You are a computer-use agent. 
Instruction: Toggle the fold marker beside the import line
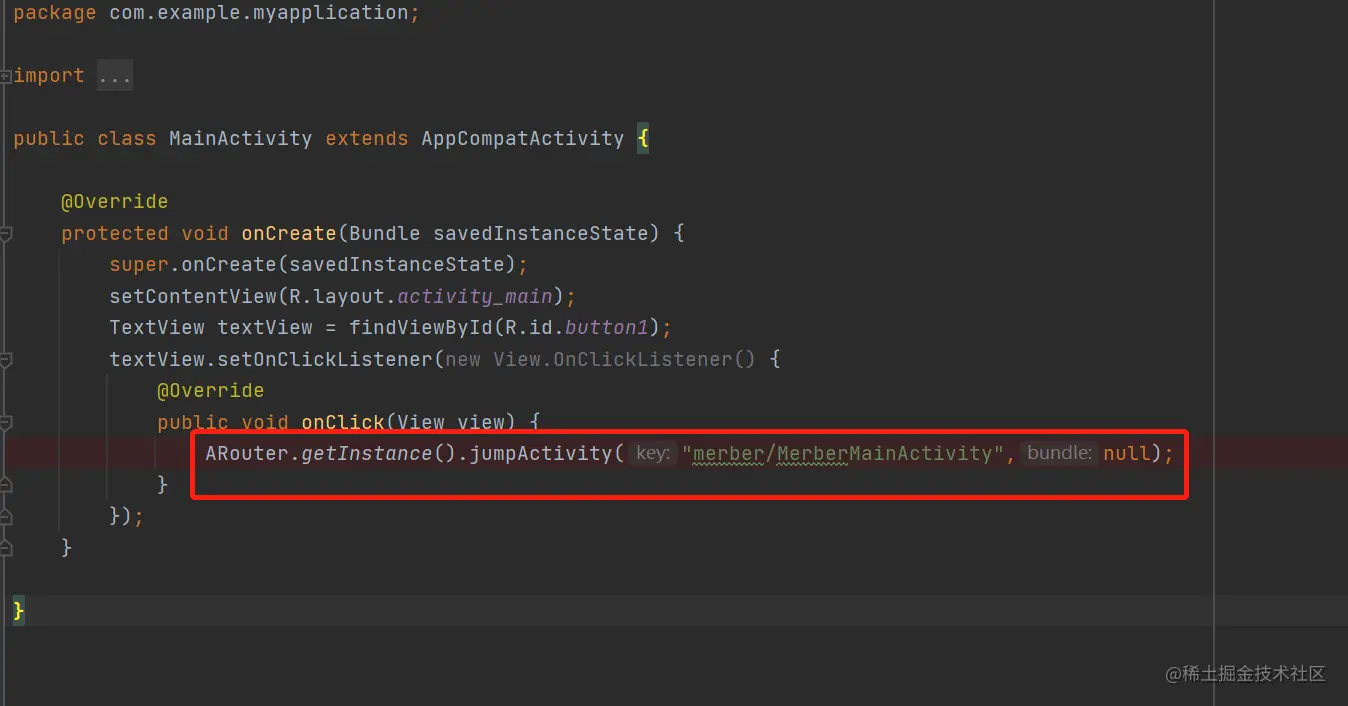[6, 76]
